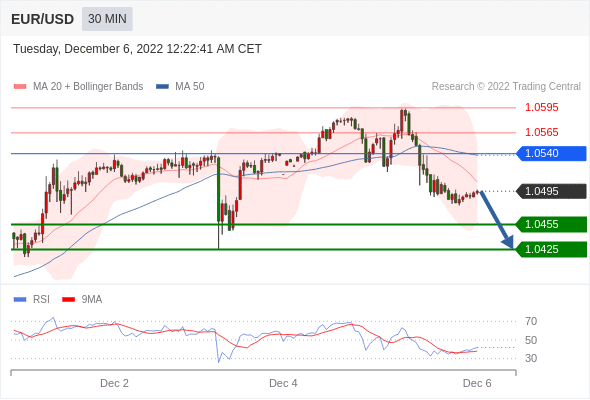Click the RSI 70 level label

(x=531, y=321)
